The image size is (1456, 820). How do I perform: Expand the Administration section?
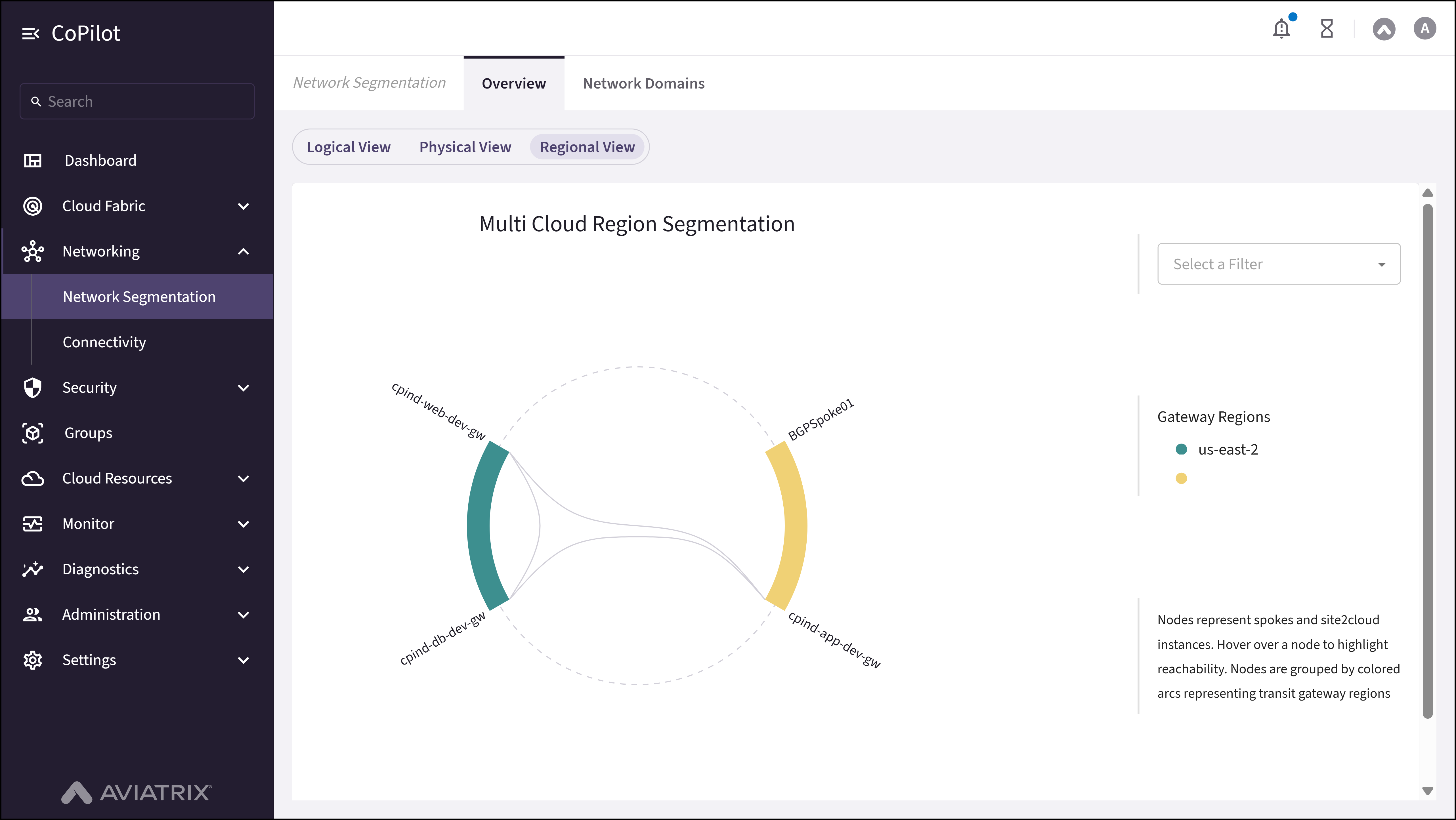click(x=244, y=614)
